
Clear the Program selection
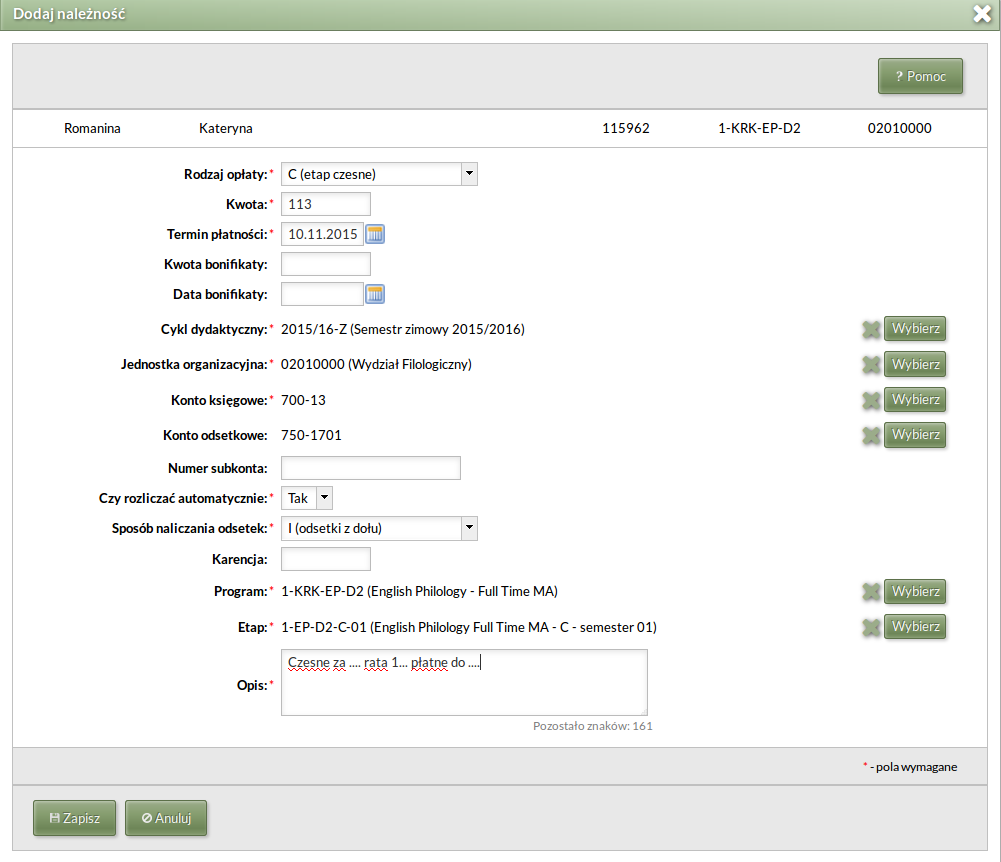pos(871,592)
